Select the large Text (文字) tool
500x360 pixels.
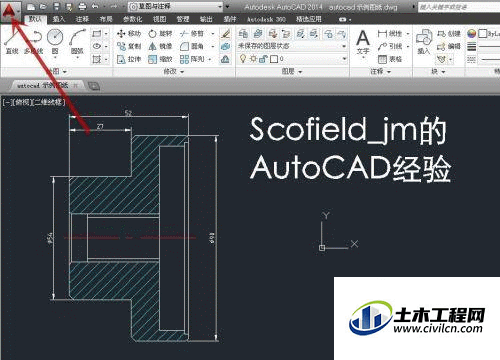(363, 42)
